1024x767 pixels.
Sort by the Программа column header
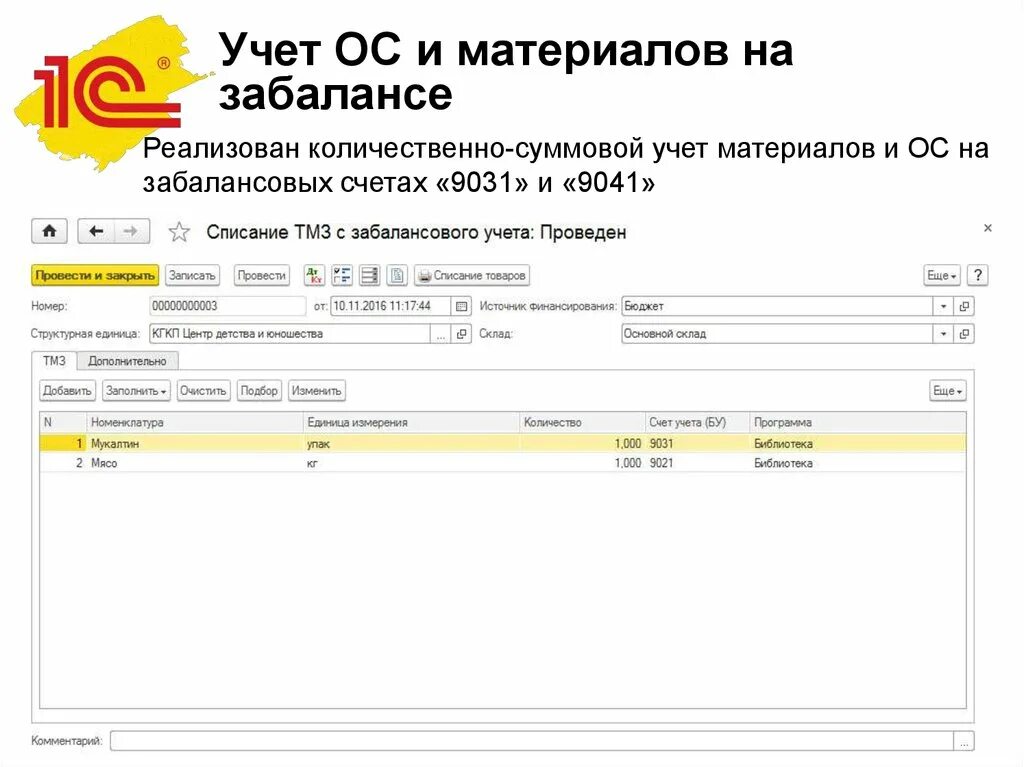coord(858,423)
